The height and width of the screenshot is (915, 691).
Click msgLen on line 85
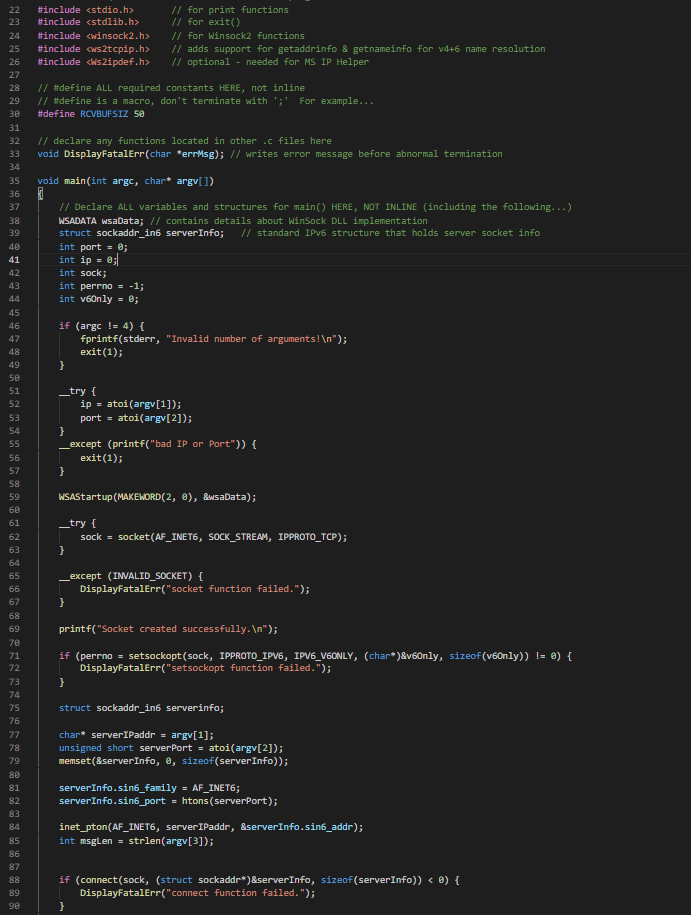point(96,841)
